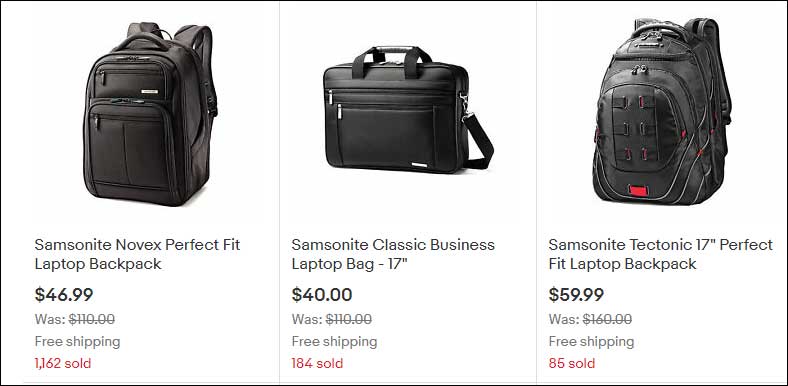Image resolution: width=788 pixels, height=386 pixels.
Task: Click the 85 sold label
Action: point(571,363)
